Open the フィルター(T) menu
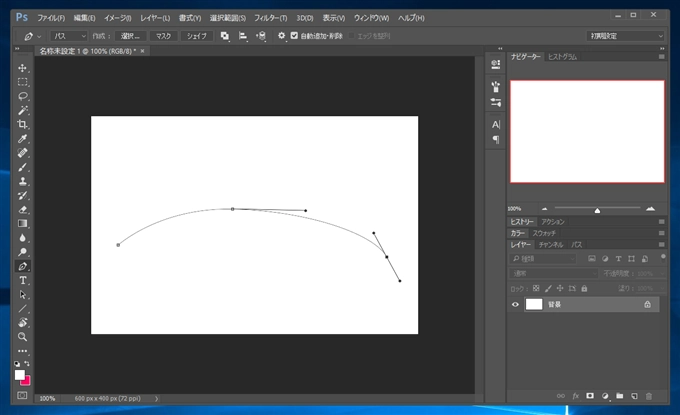The height and width of the screenshot is (415, 680). click(269, 18)
